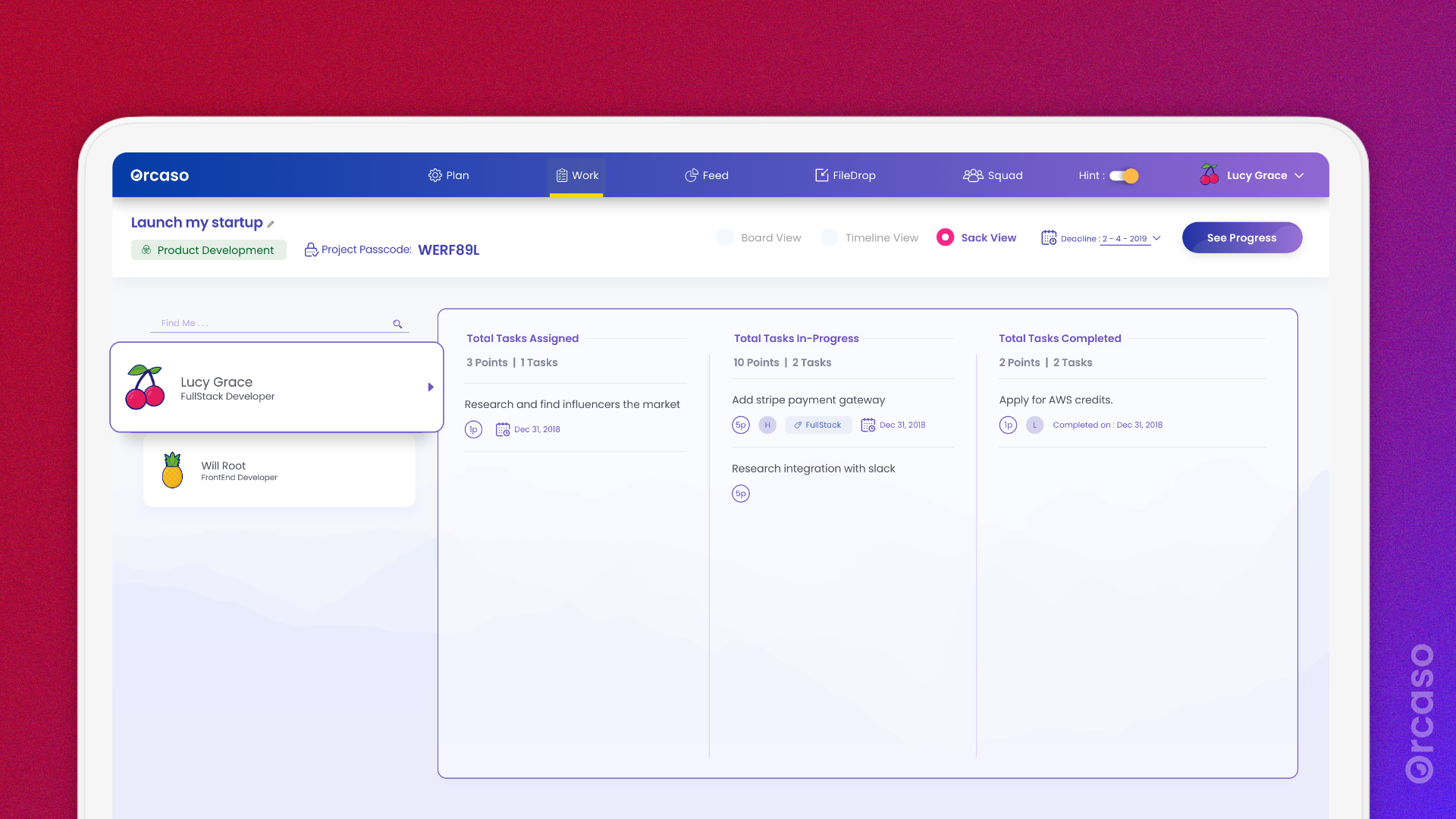Click the search magnifier icon
The height and width of the screenshot is (819, 1456).
coord(397,324)
